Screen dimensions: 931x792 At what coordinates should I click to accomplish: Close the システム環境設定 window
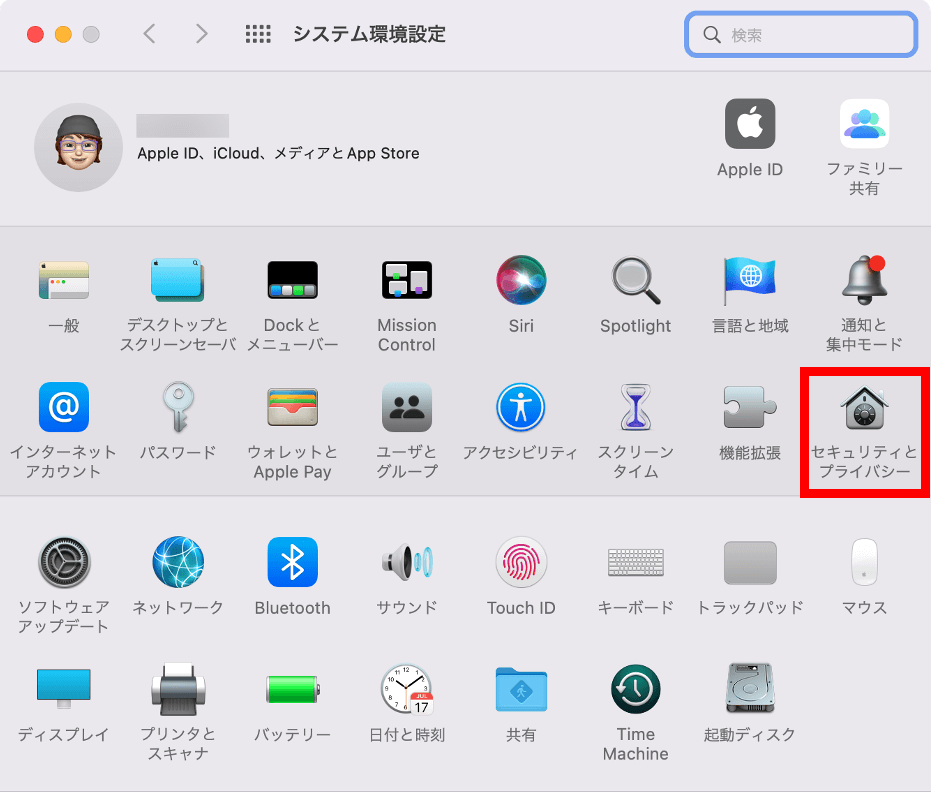(36, 34)
